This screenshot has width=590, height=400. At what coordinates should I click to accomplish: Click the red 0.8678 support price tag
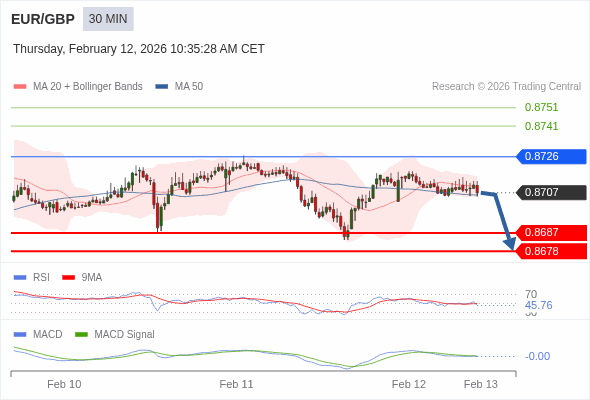(551, 251)
